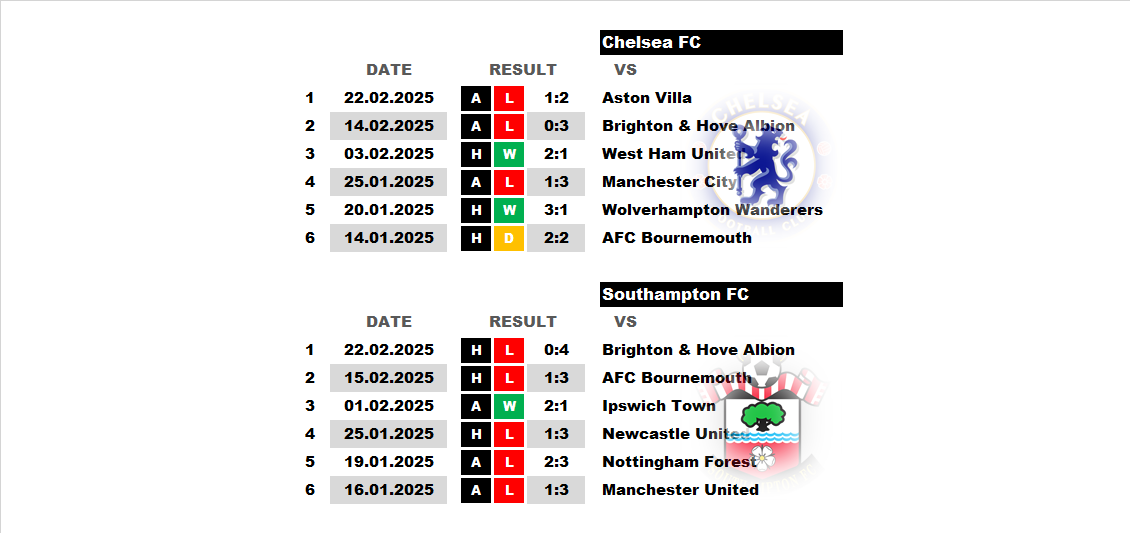This screenshot has height=533, width=1130.
Task: Click the Chelsea table DATE column header
Action: (x=389, y=70)
